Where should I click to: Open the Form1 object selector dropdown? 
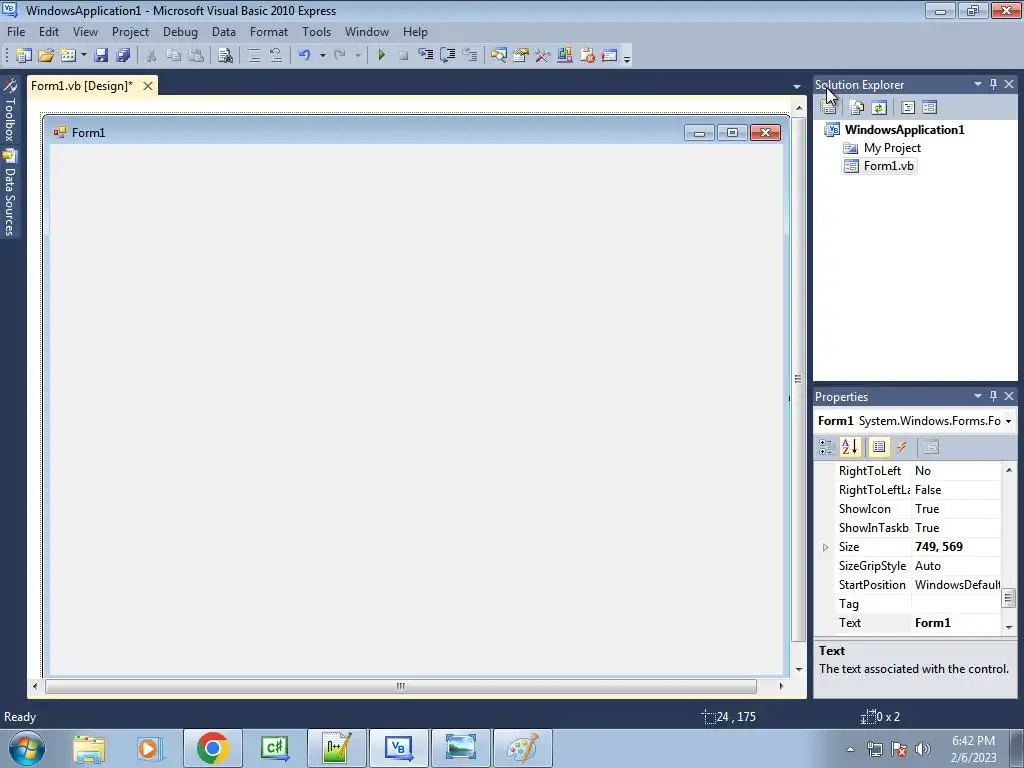pyautogui.click(x=1008, y=421)
